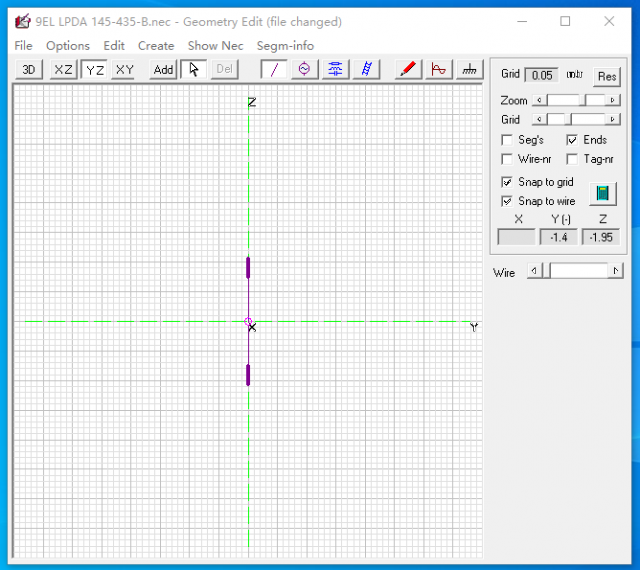Click the Grid value 0.05 field
The height and width of the screenshot is (570, 640).
[542, 75]
